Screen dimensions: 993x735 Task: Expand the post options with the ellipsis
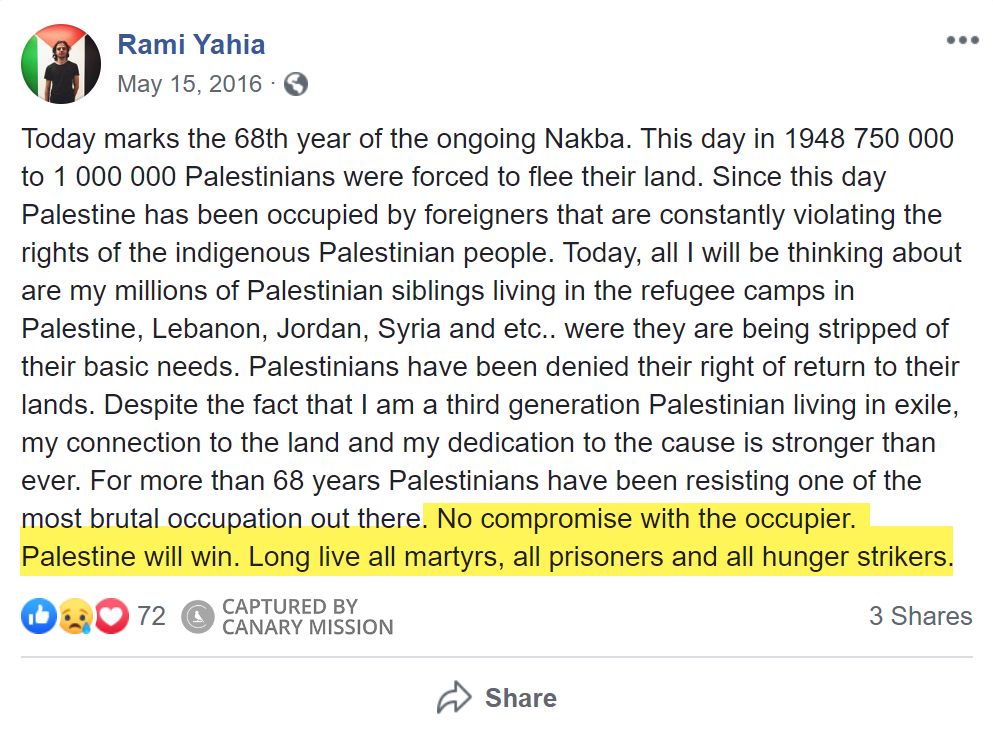(x=963, y=38)
